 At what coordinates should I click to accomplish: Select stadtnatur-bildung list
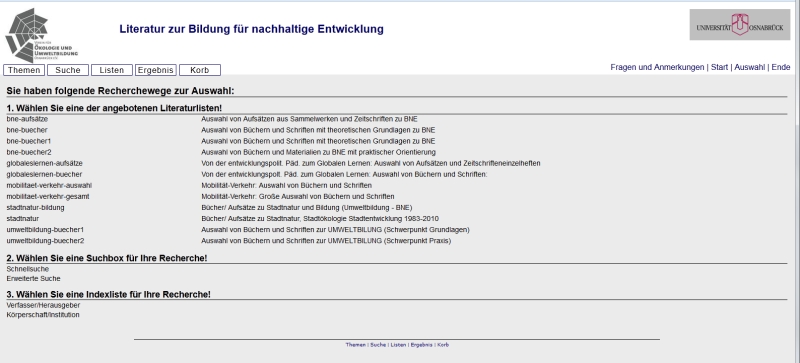[x=35, y=208]
